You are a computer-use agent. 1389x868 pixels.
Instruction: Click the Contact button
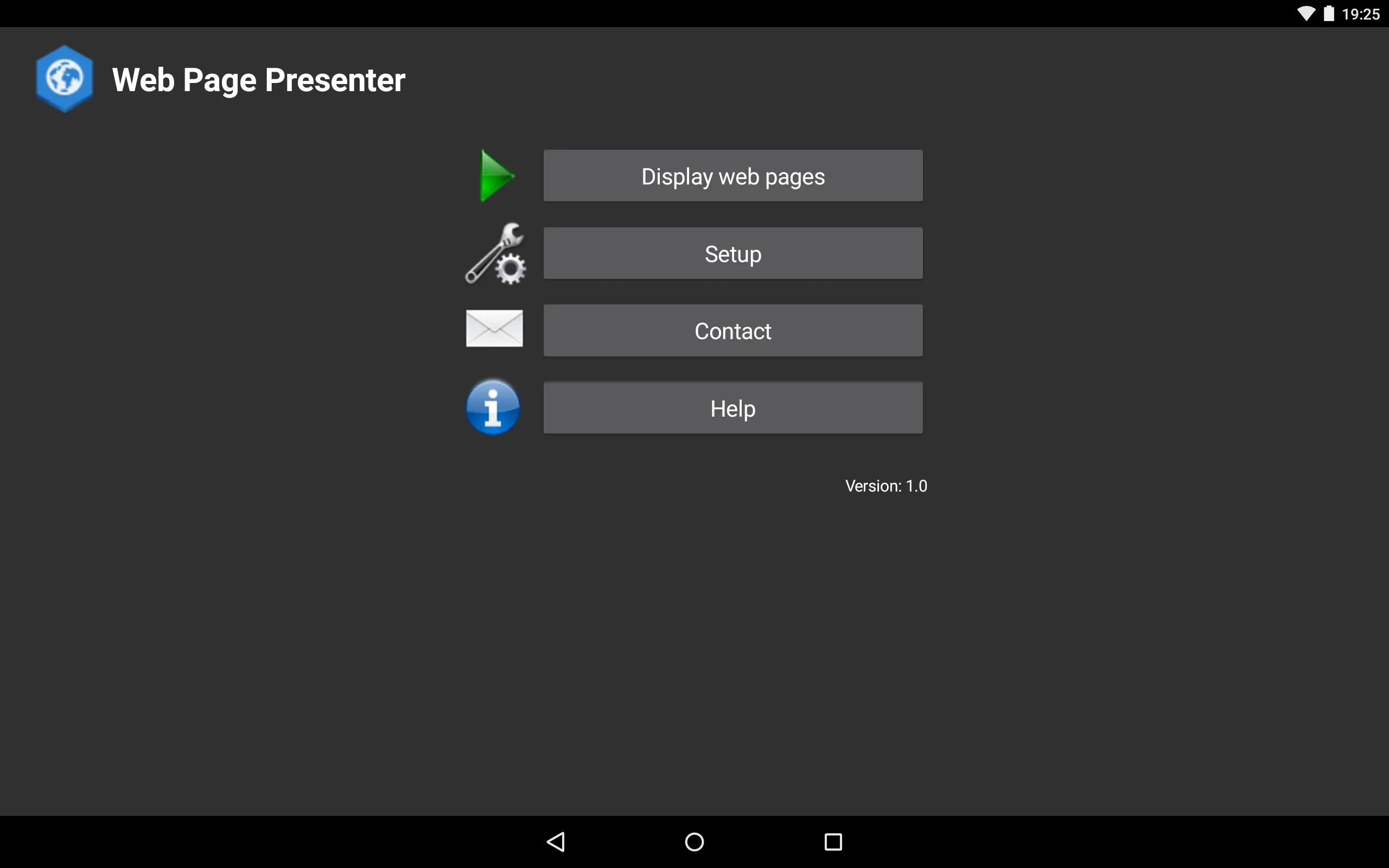pyautogui.click(x=732, y=330)
